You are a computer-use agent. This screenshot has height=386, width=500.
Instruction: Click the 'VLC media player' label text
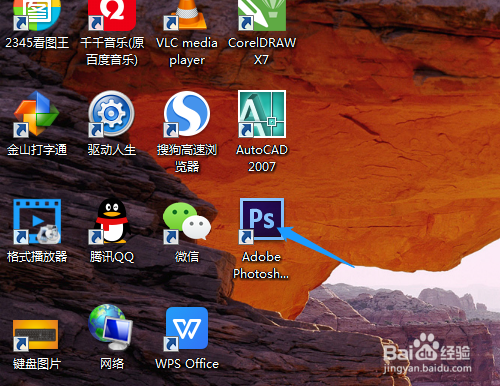(x=187, y=51)
